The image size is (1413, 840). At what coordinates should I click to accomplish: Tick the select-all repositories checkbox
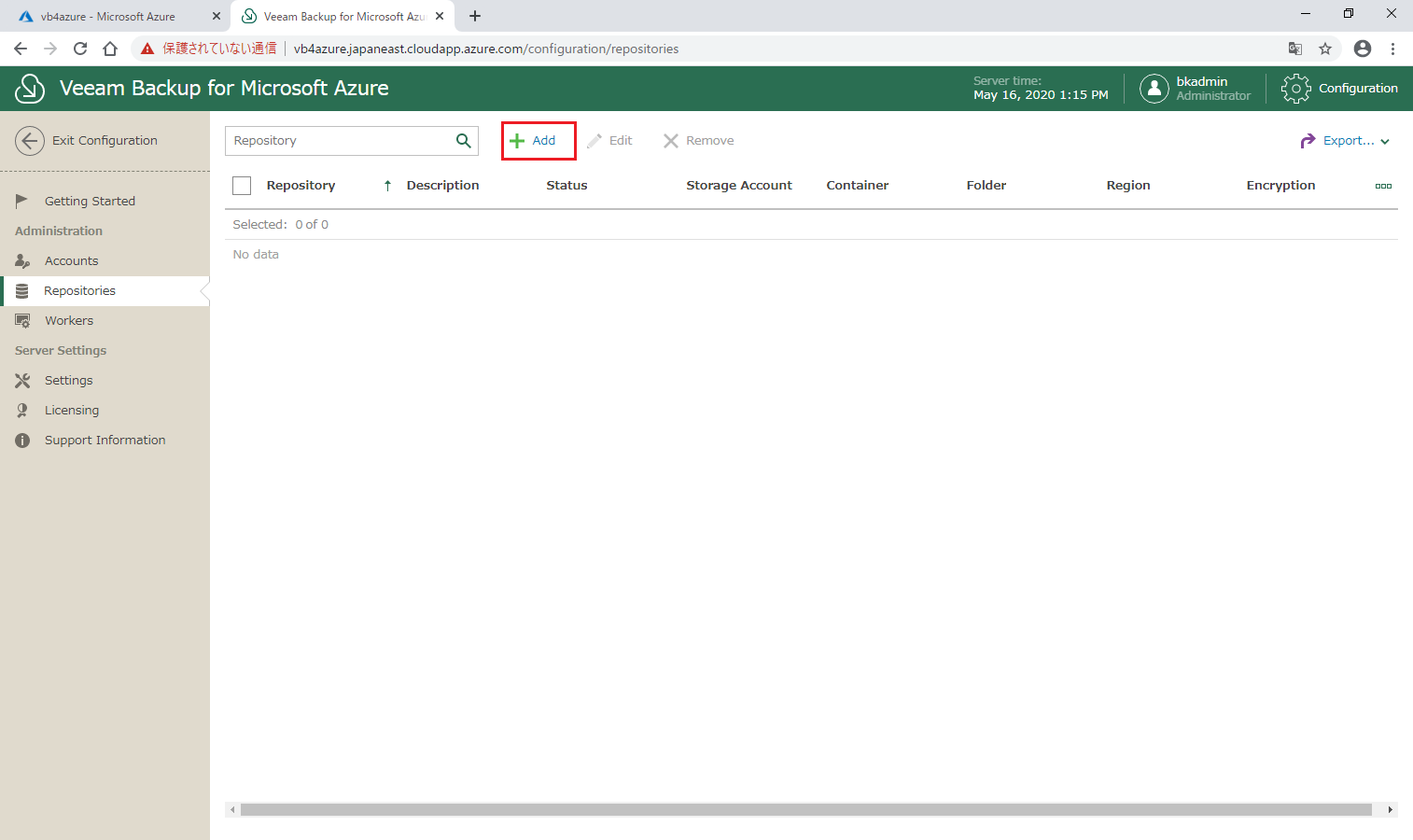242,186
